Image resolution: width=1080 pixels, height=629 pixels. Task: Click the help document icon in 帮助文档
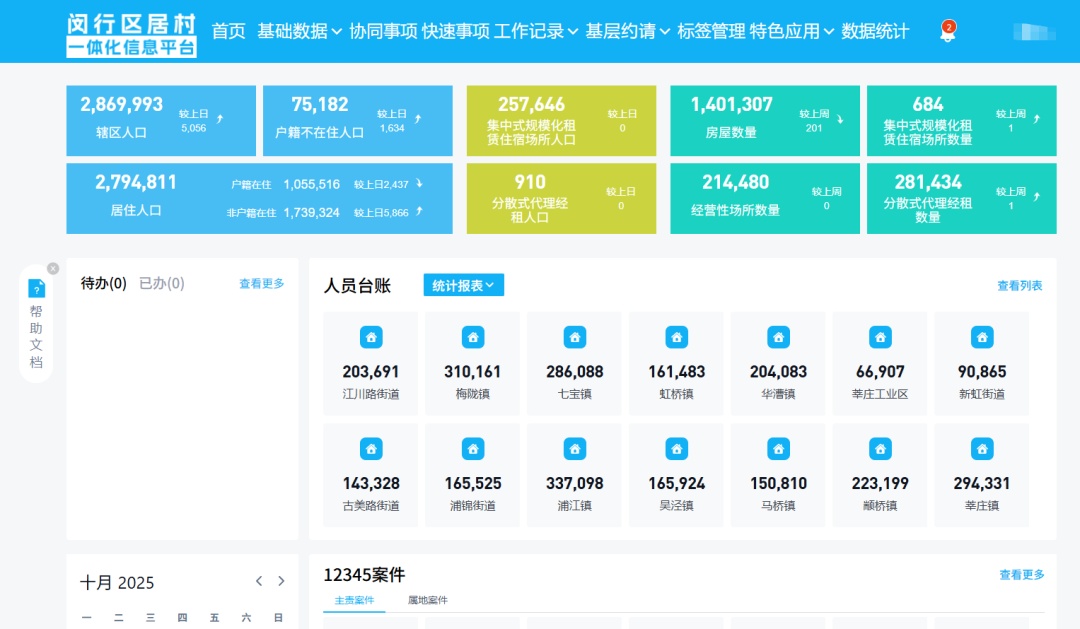click(37, 289)
